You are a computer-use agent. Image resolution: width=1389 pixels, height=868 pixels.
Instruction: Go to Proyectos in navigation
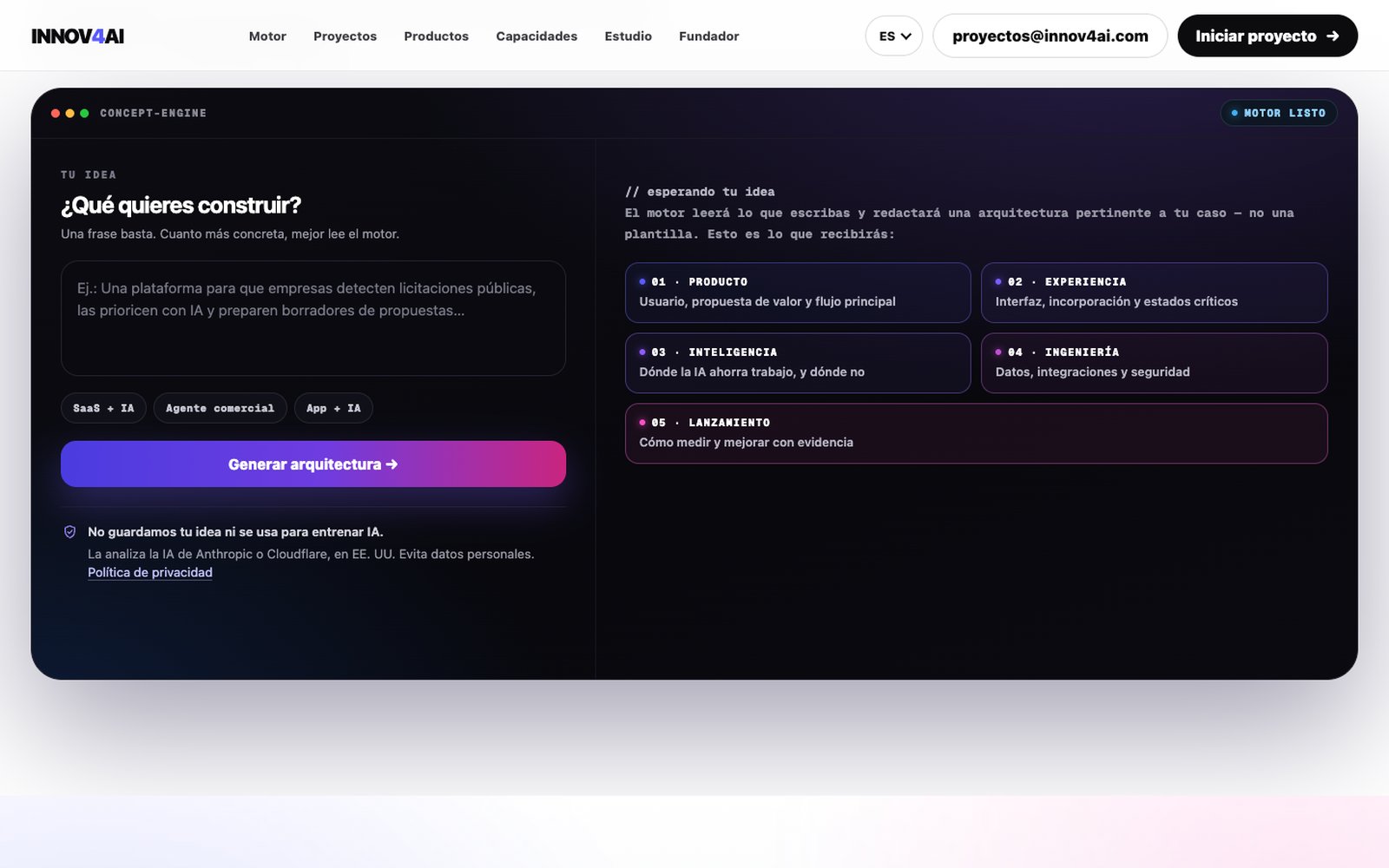pyautogui.click(x=345, y=36)
